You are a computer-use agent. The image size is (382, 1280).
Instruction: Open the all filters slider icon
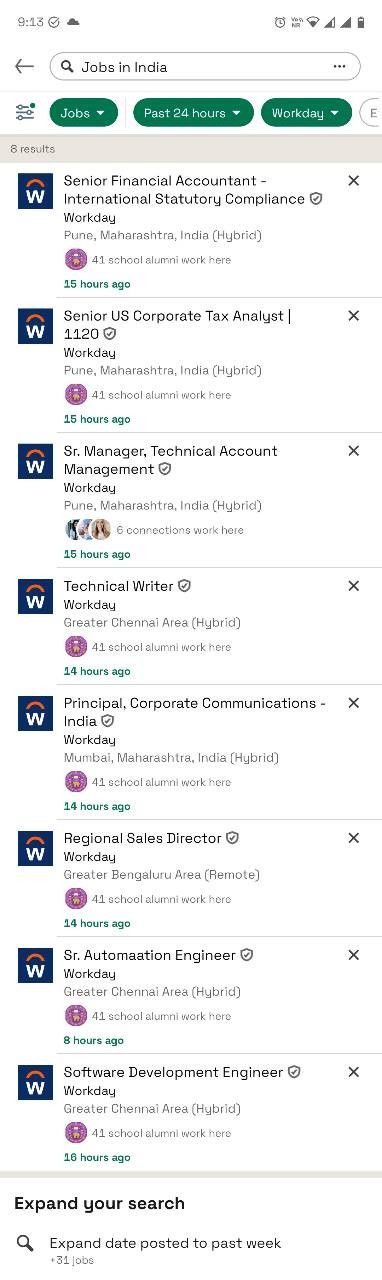24,113
